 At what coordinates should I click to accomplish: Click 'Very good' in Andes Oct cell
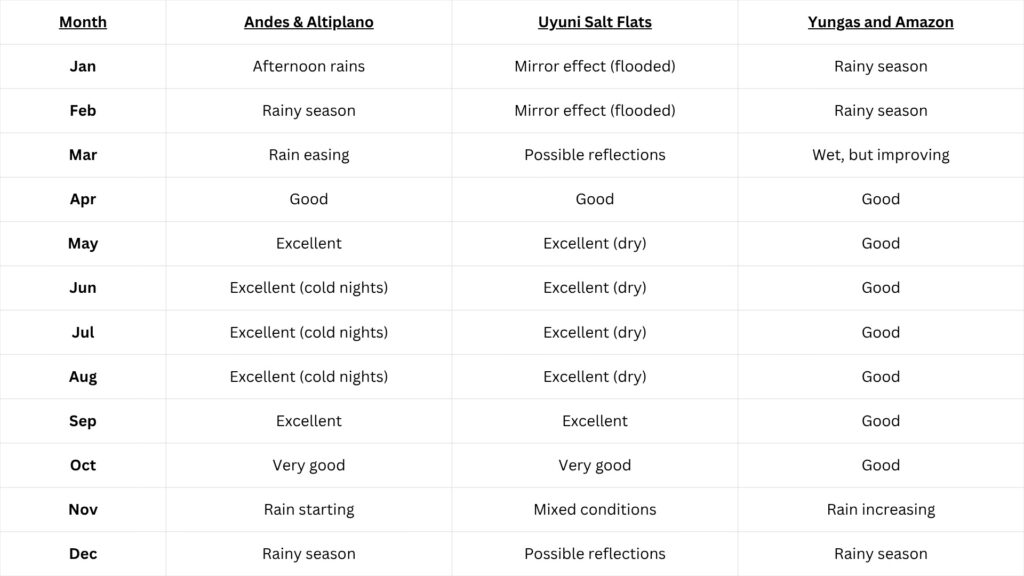pos(309,466)
